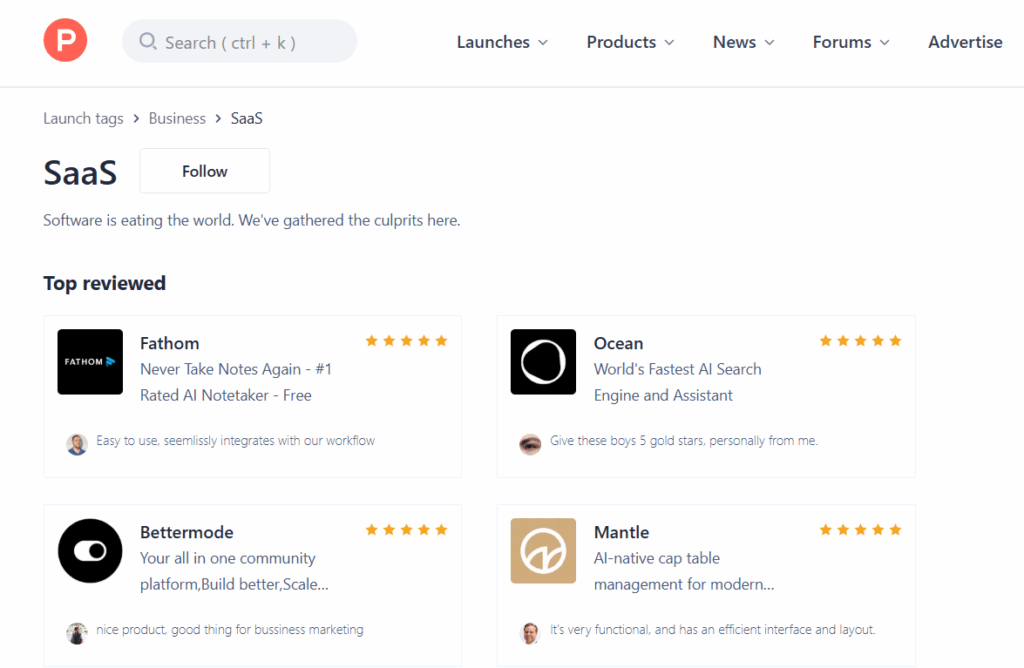
Task: Expand the Launches dropdown menu
Action: (x=502, y=42)
